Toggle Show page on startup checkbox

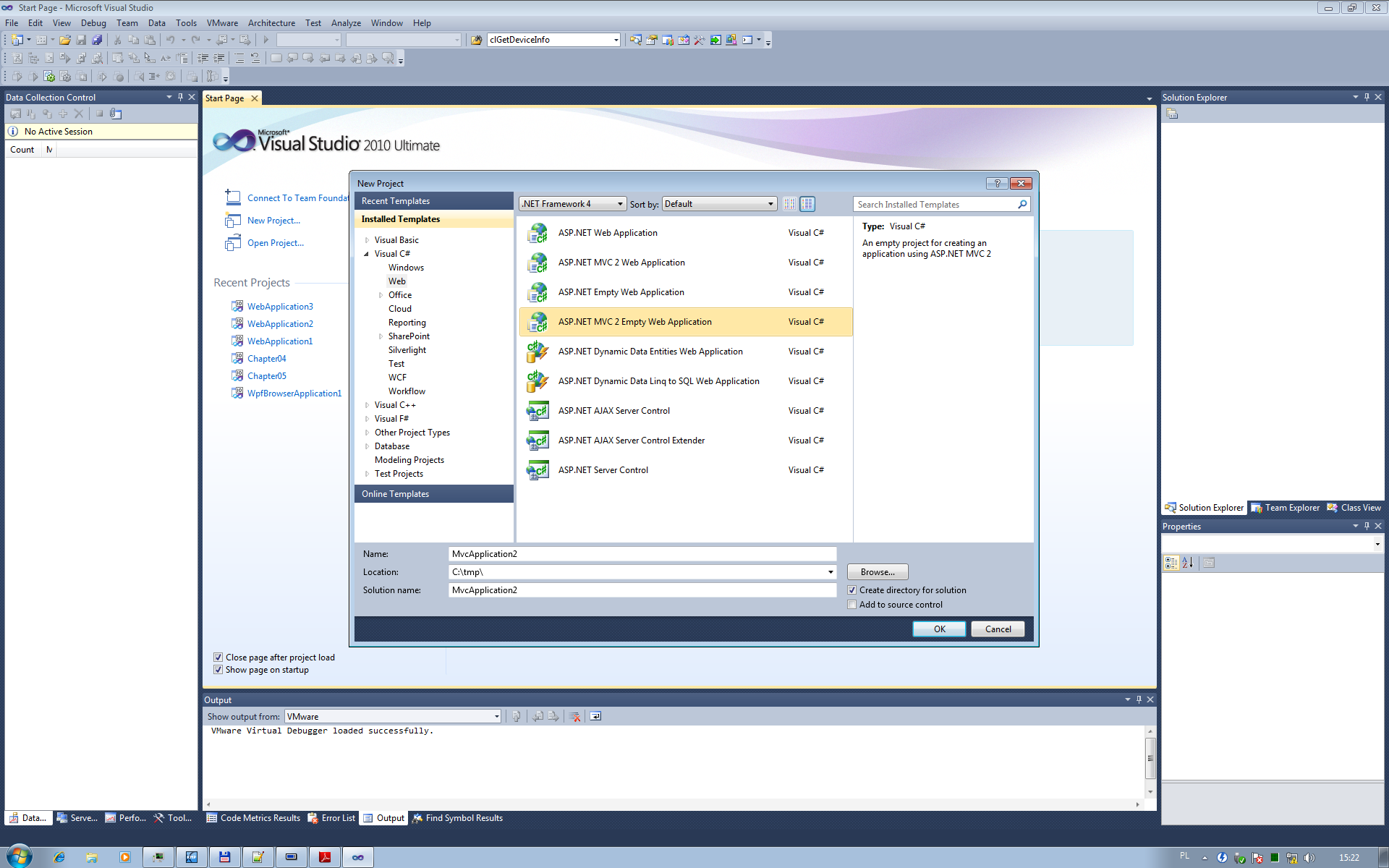[x=218, y=670]
